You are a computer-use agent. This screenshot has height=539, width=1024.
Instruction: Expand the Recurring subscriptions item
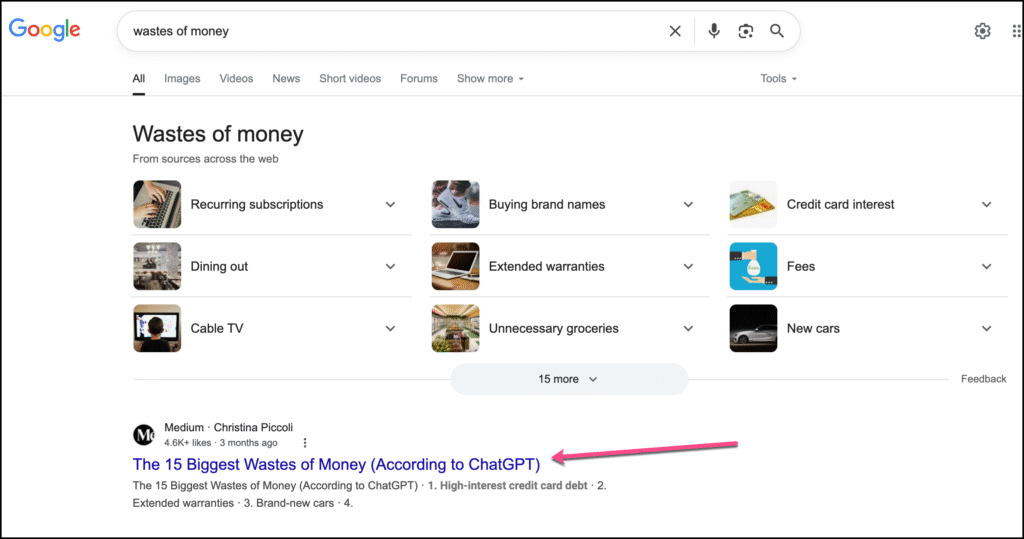tap(390, 204)
